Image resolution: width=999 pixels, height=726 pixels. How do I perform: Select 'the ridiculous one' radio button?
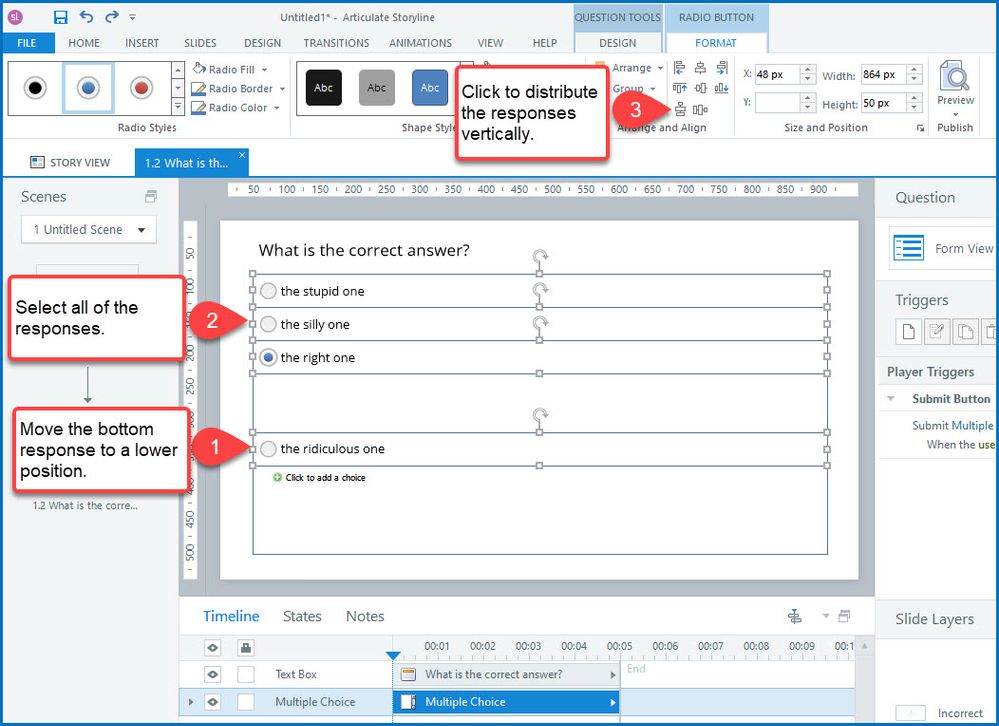268,449
